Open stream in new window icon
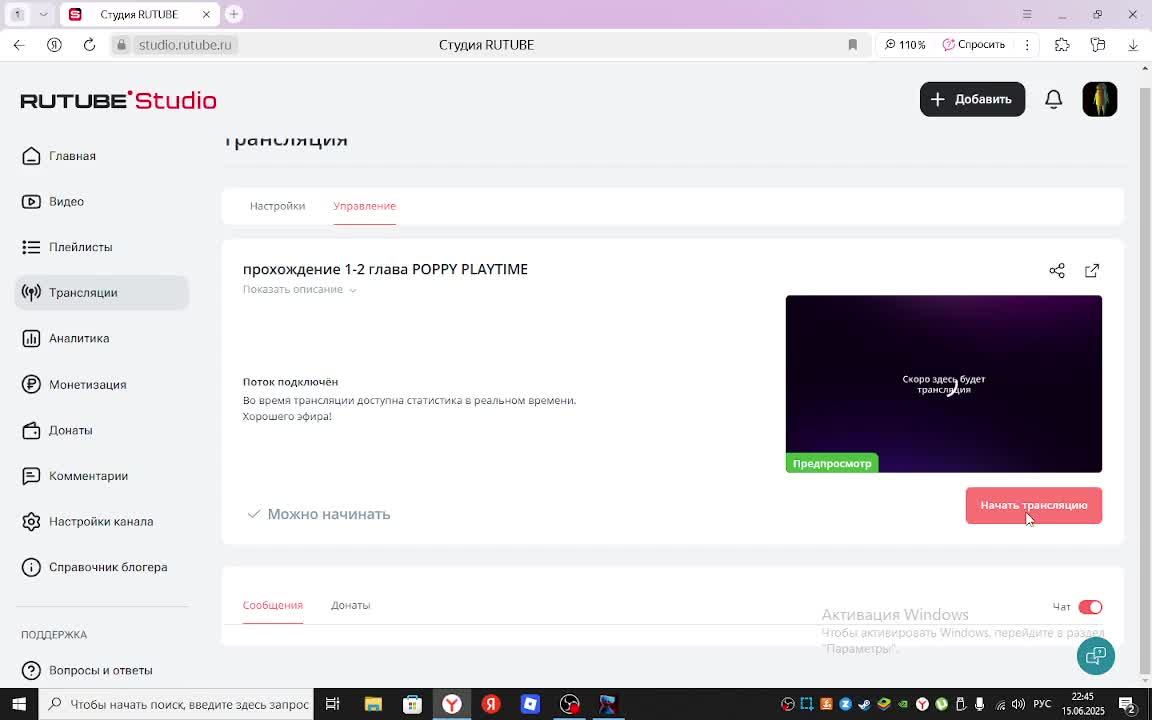 point(1092,270)
